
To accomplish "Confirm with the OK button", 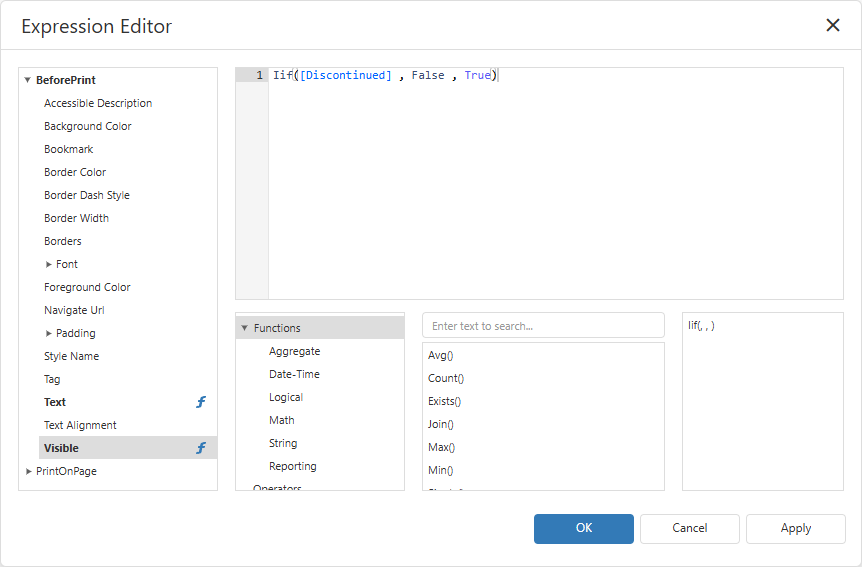I will click(584, 529).
